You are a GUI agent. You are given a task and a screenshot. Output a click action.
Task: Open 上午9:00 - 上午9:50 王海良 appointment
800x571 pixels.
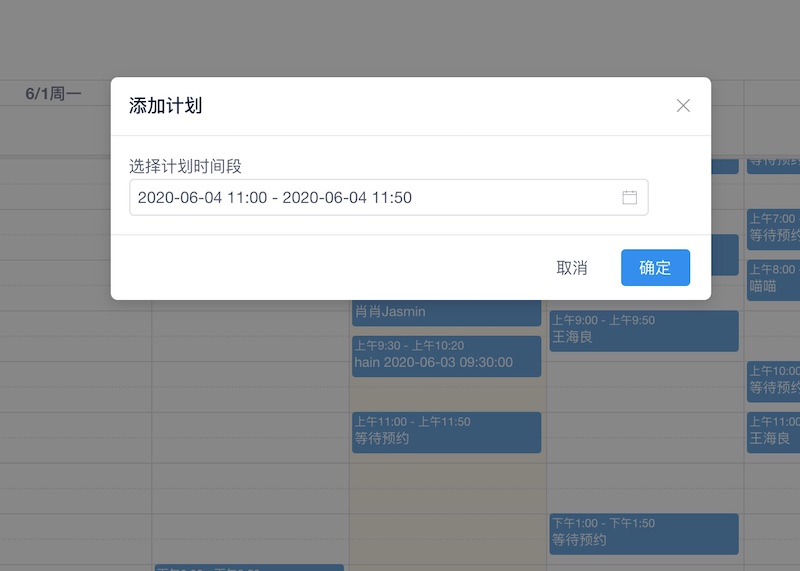tap(643, 330)
